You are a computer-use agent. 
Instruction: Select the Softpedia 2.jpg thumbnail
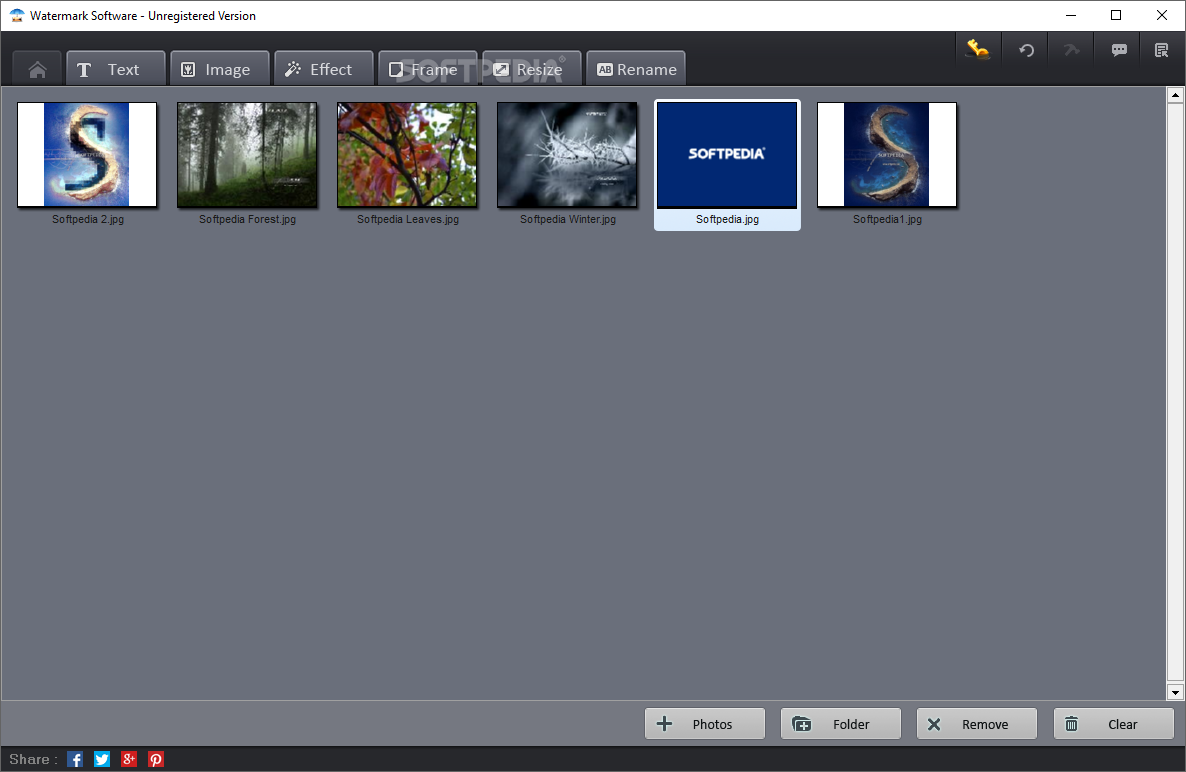pos(87,154)
